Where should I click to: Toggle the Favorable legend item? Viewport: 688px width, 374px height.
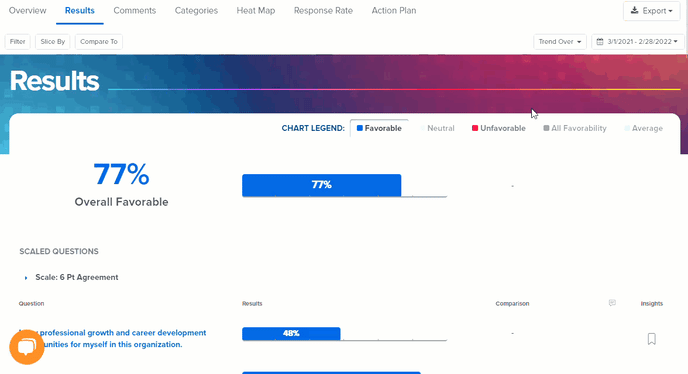(x=379, y=128)
